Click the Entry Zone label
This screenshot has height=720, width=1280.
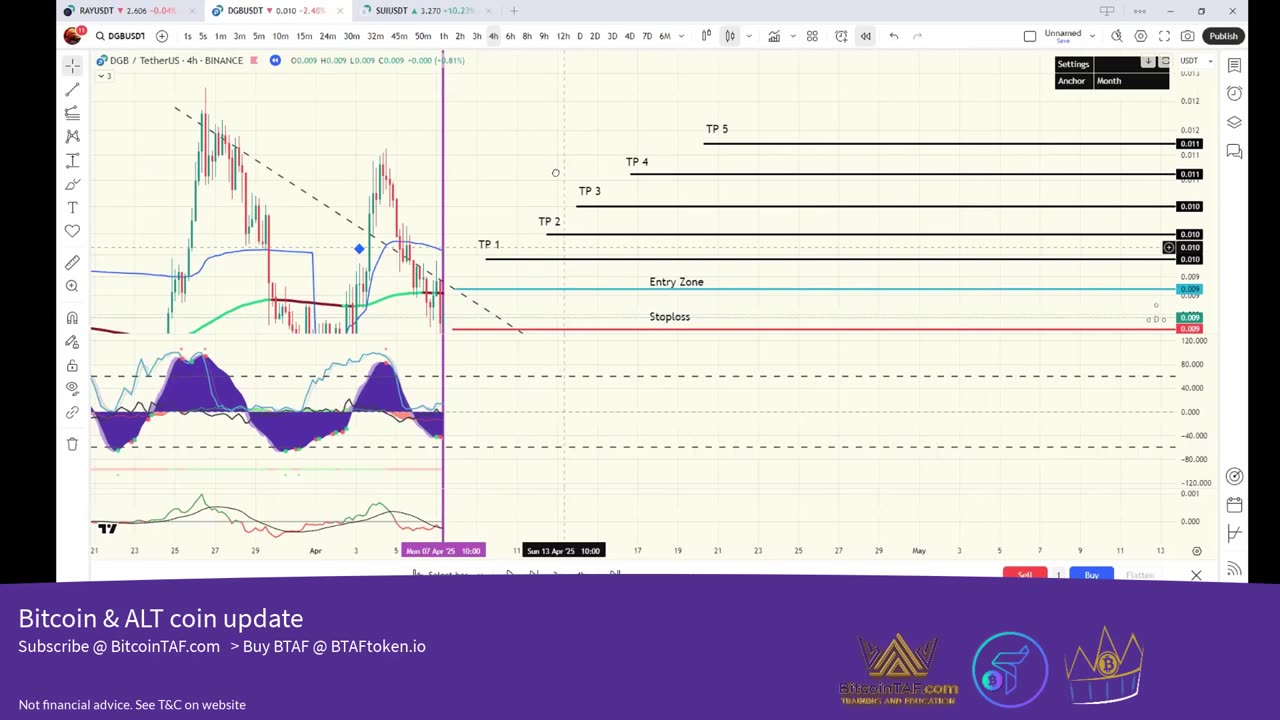(x=676, y=282)
